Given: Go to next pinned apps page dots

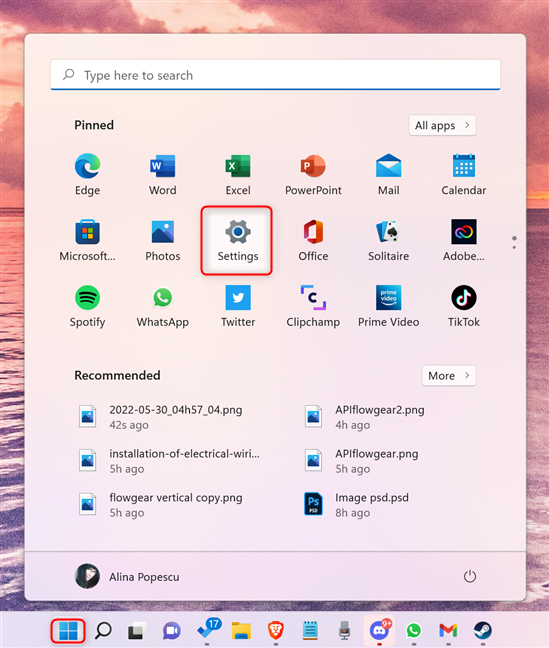Looking at the screenshot, I should pos(514,243).
